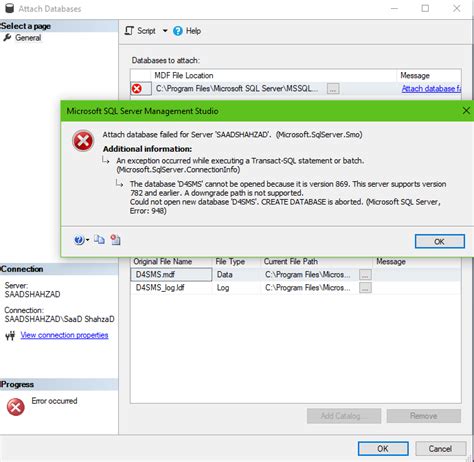Click OK in the error dialog
The width and height of the screenshot is (474, 462).
pos(439,241)
